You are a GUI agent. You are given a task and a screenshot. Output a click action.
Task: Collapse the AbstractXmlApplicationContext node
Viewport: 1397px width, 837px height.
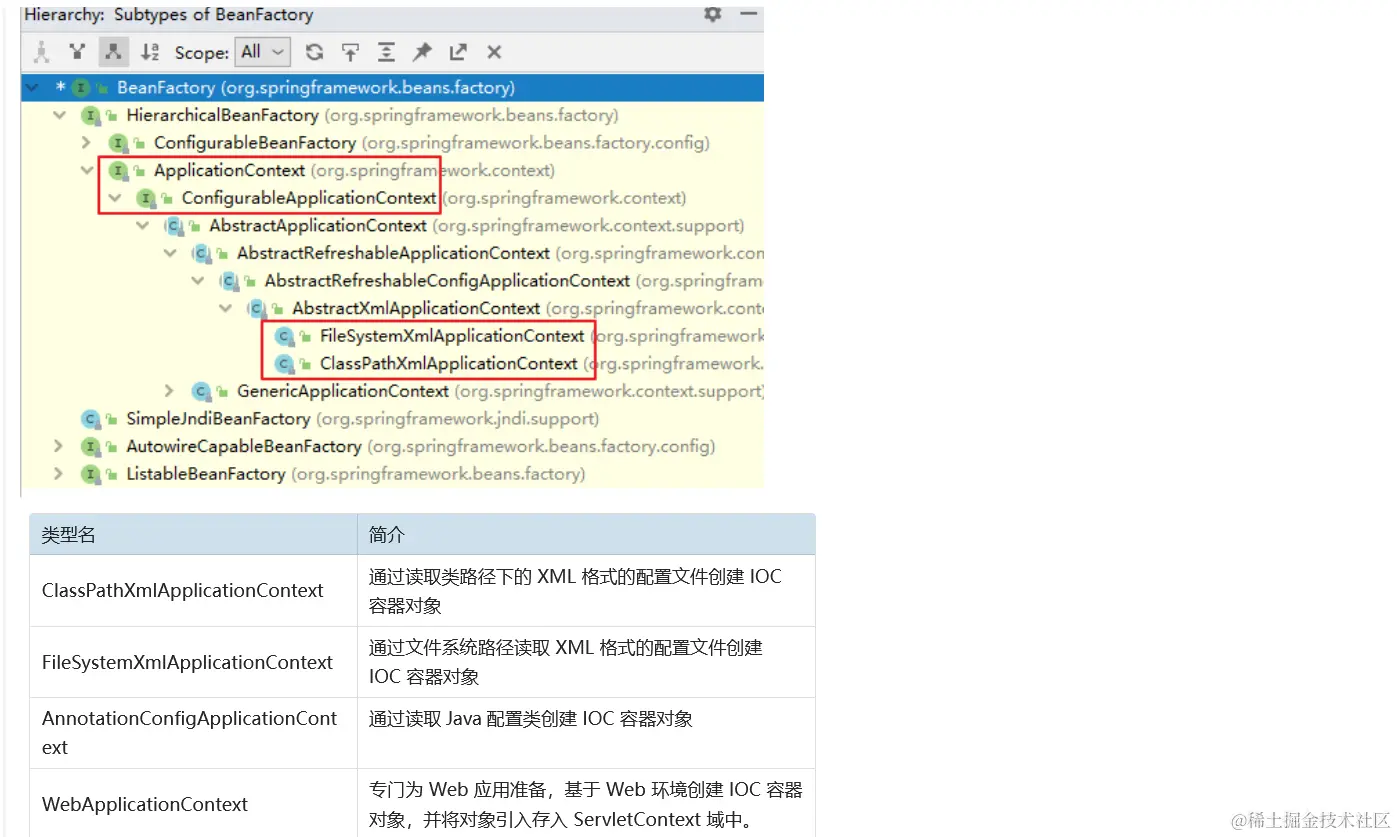click(225, 308)
